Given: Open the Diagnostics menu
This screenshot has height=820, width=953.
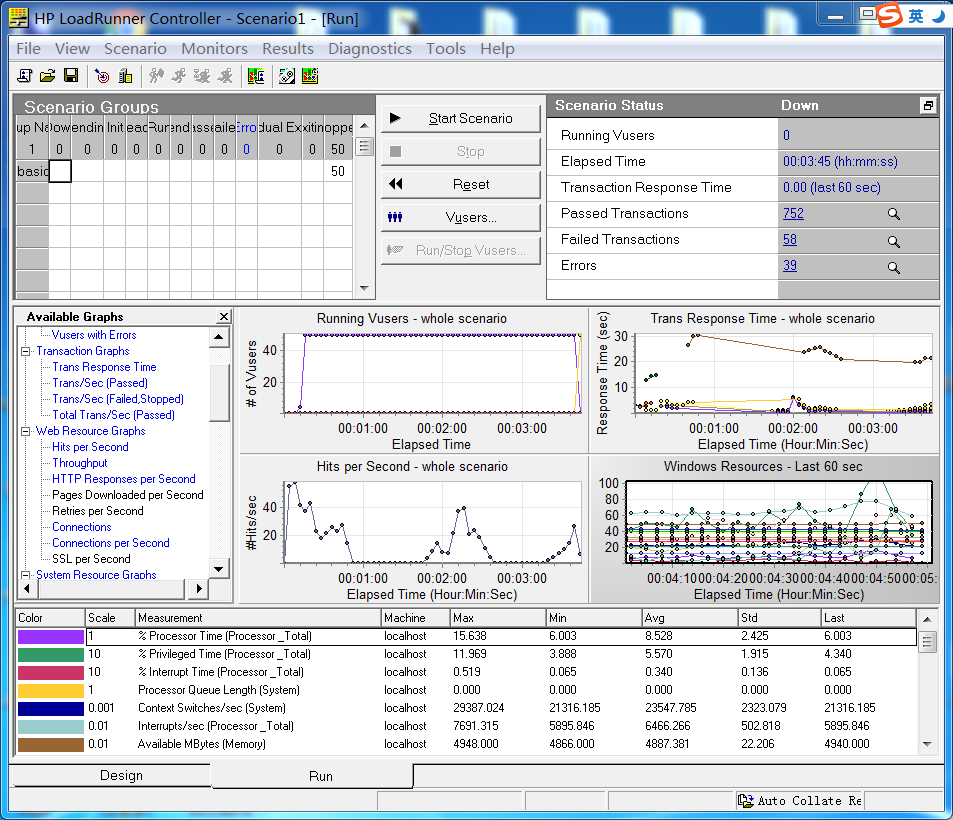Looking at the screenshot, I should (x=370, y=49).
